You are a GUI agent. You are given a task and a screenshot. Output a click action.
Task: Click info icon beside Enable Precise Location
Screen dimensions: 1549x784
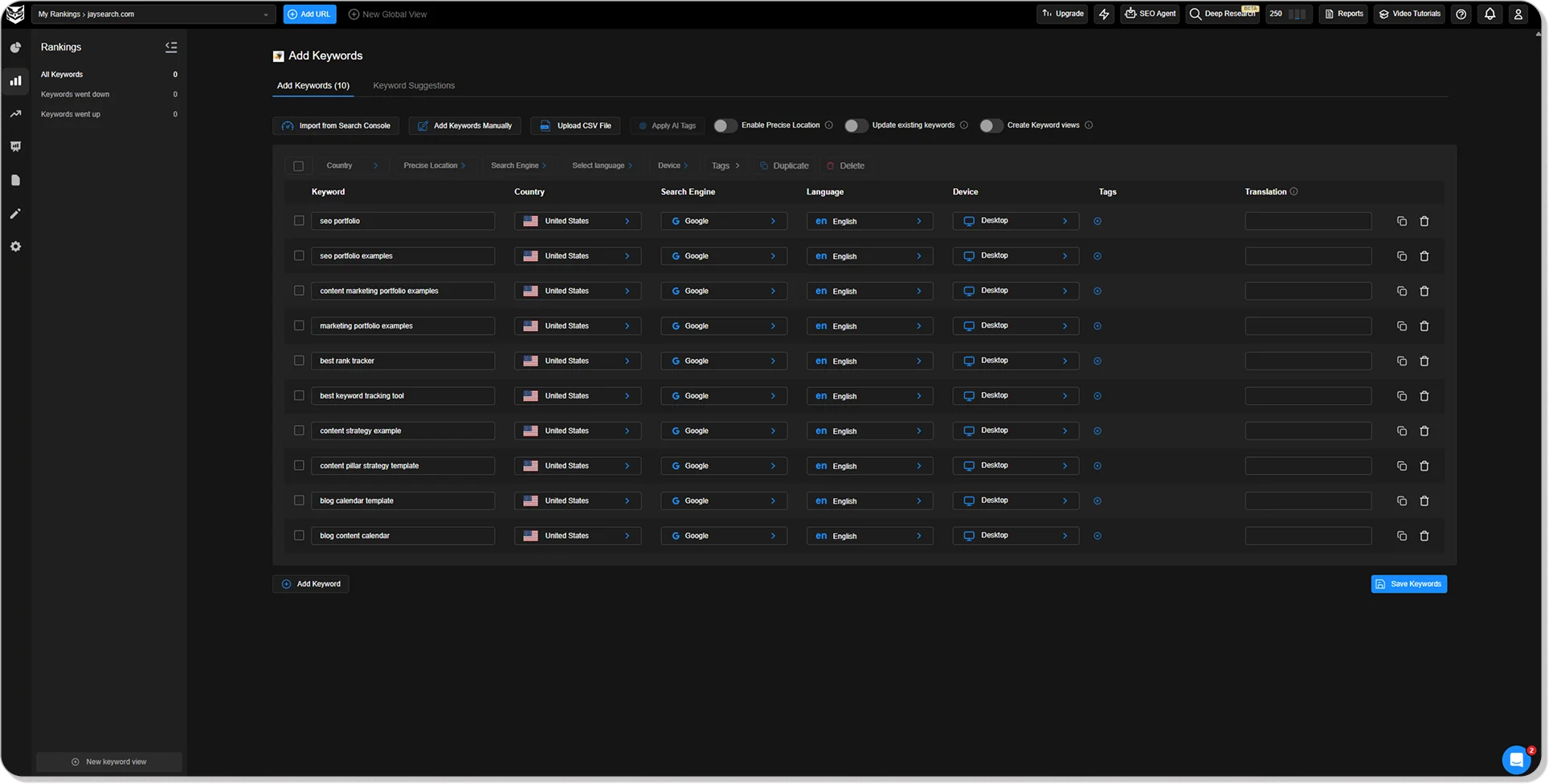(x=829, y=125)
